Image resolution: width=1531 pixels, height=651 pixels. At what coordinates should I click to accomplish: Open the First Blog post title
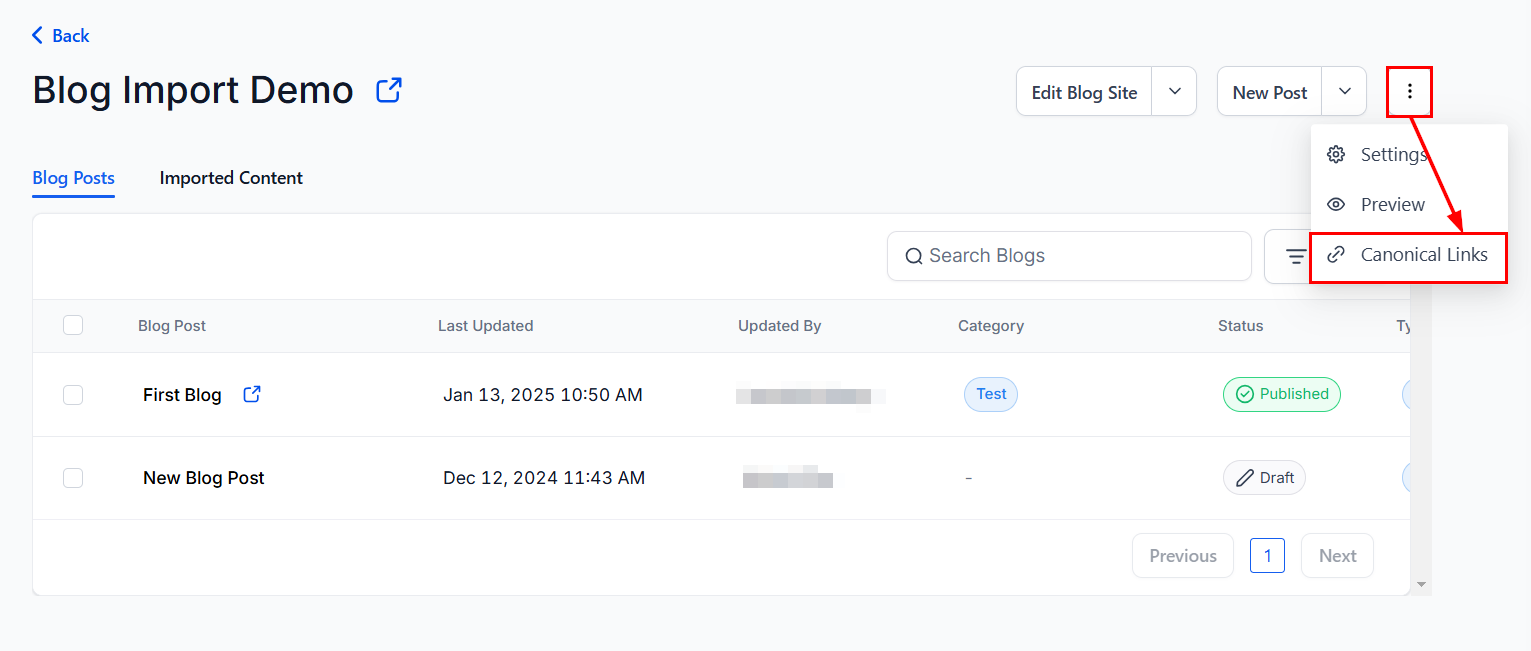click(182, 395)
